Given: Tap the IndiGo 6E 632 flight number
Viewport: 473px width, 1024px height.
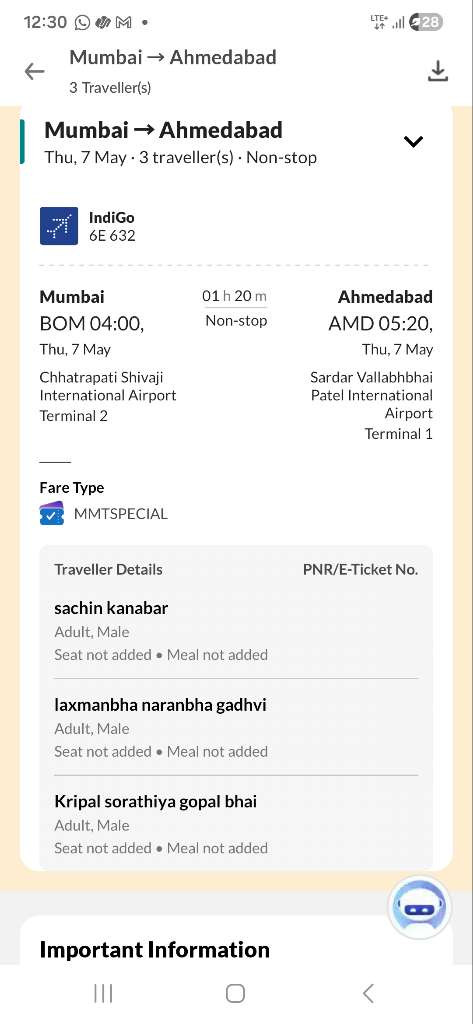Looking at the screenshot, I should click(112, 236).
